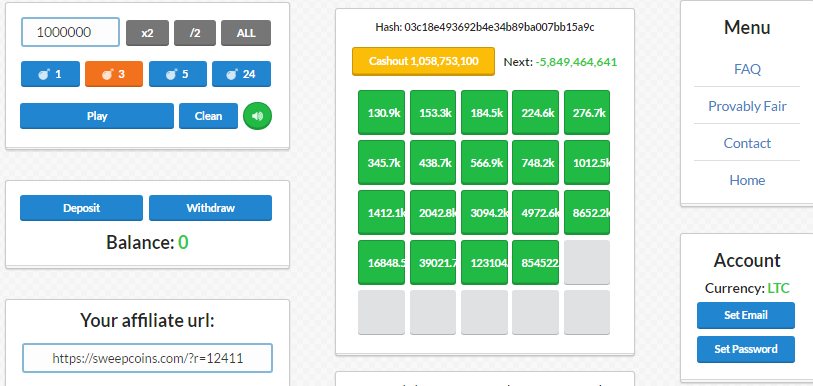
Task: Click the Currency LTC label
Action: [x=747, y=288]
